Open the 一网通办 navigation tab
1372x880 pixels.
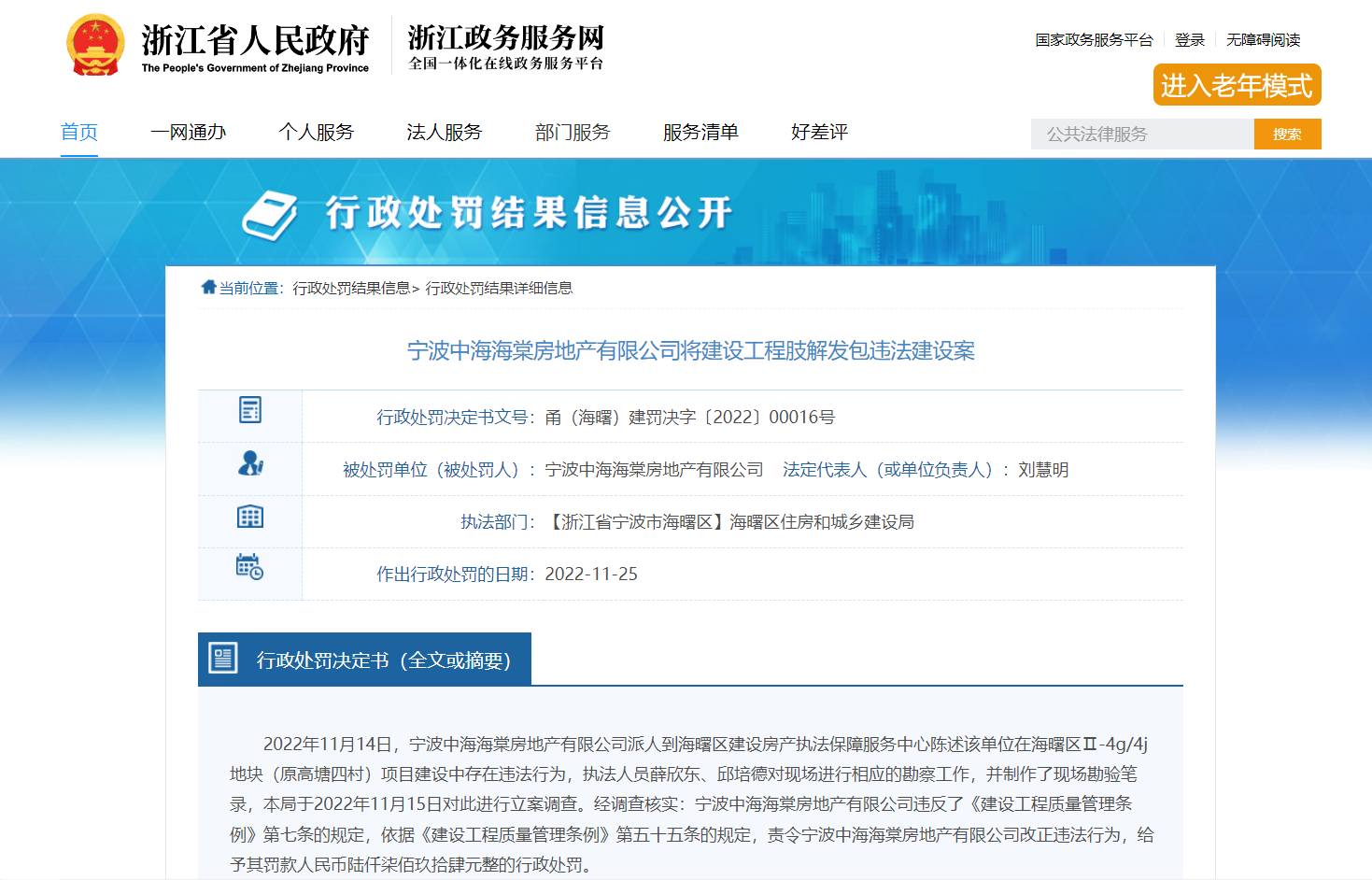tap(189, 133)
